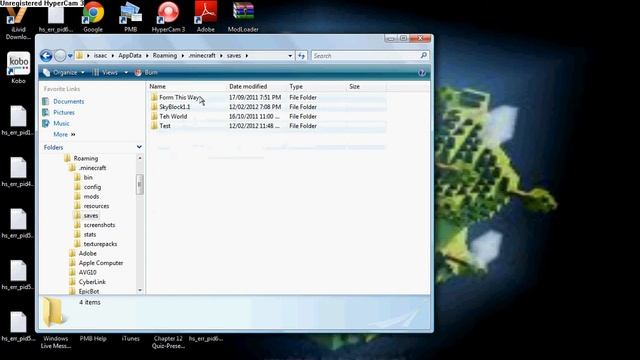Screen dimensions: 640x360
Task: Open recent pages dropdown next to forward arrow
Action: pyautogui.click(x=70, y=56)
